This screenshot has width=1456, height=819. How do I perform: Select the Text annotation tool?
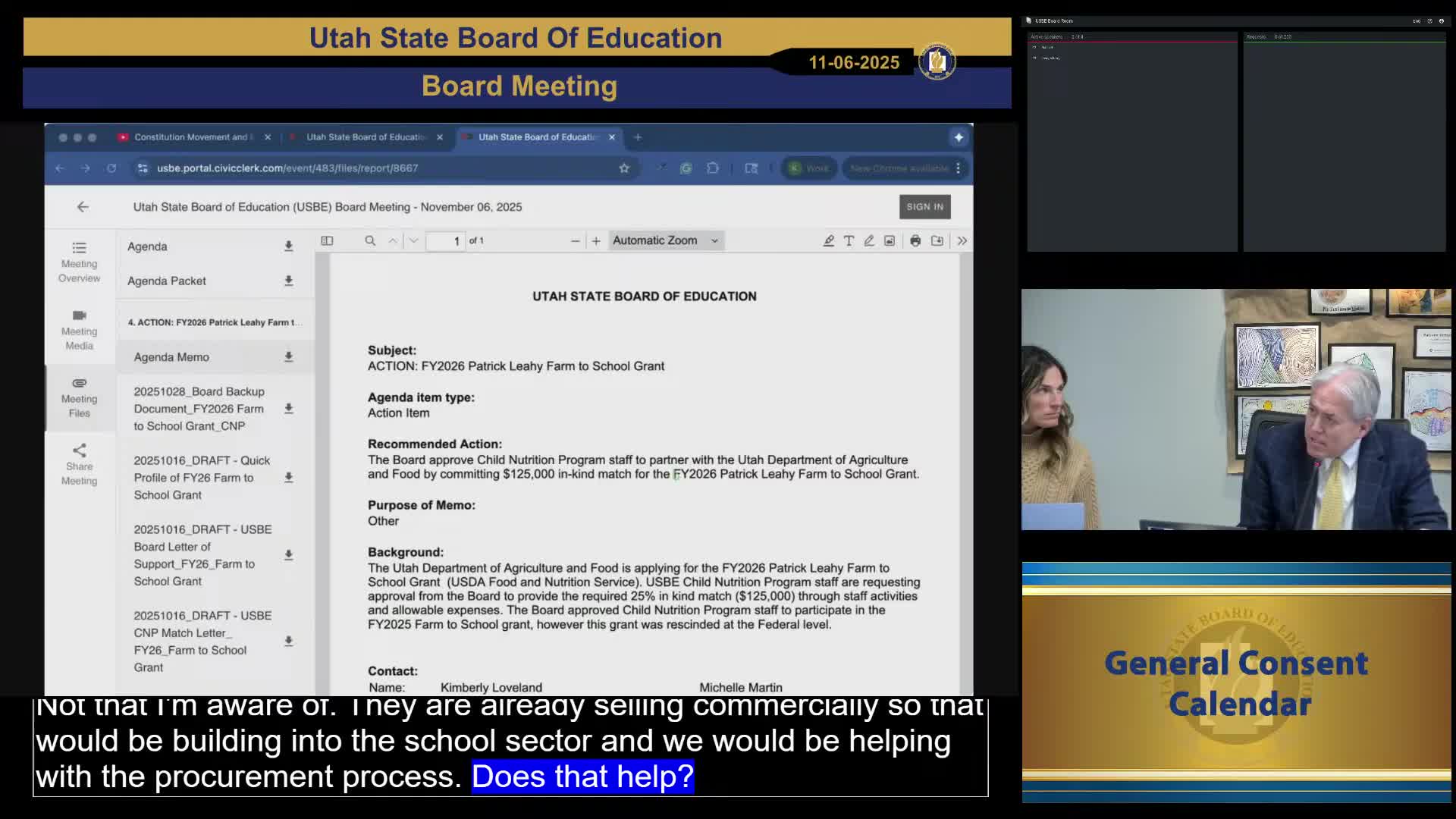tap(849, 240)
